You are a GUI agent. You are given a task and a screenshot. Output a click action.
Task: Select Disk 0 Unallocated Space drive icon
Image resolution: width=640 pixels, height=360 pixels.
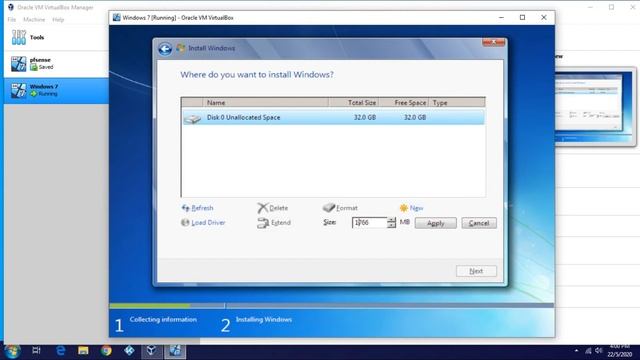(192, 118)
